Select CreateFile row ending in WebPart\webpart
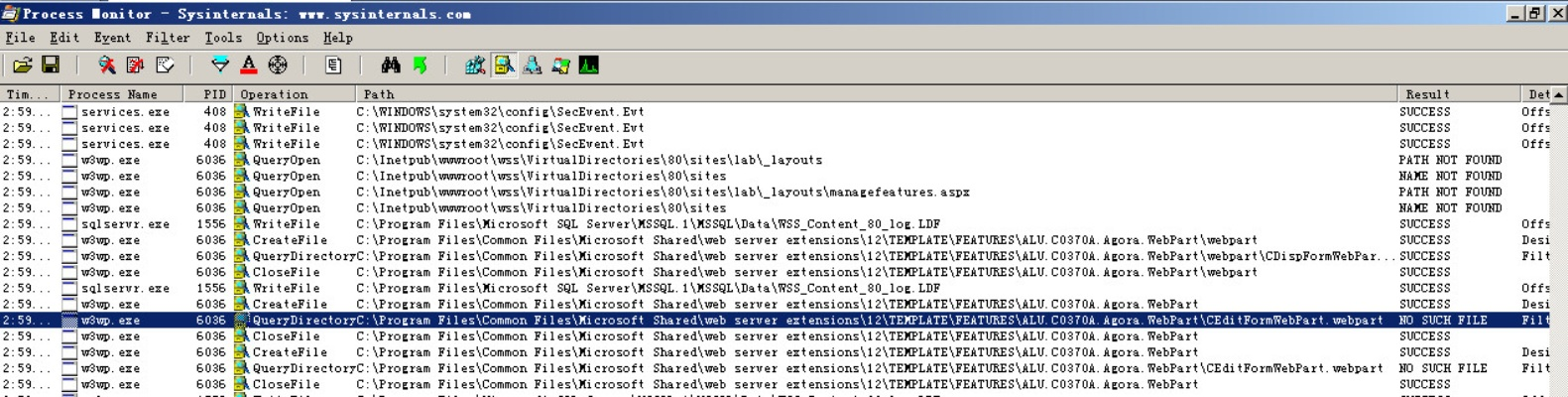1568x397 pixels. (x=776, y=240)
